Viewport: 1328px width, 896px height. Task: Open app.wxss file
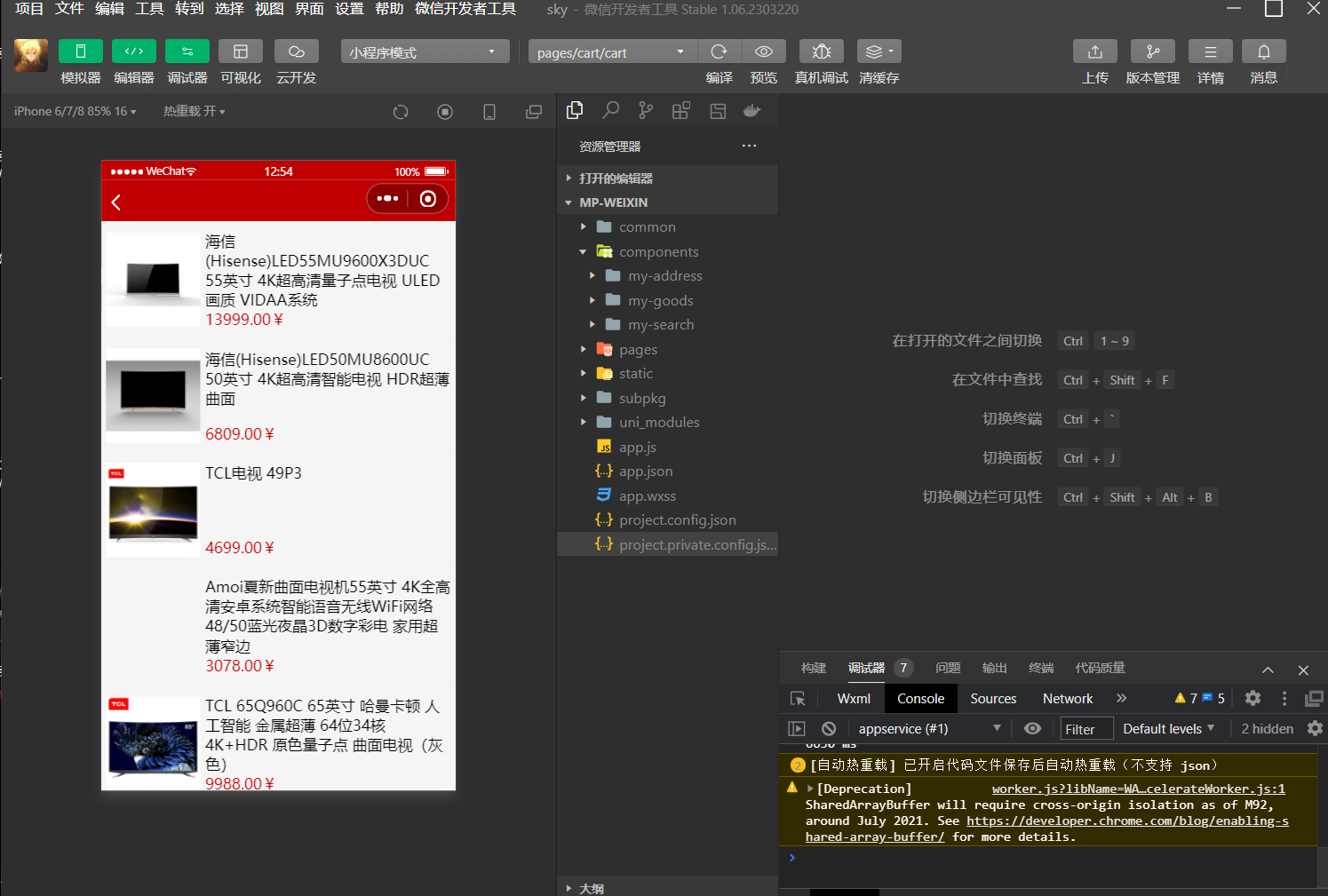667,496
